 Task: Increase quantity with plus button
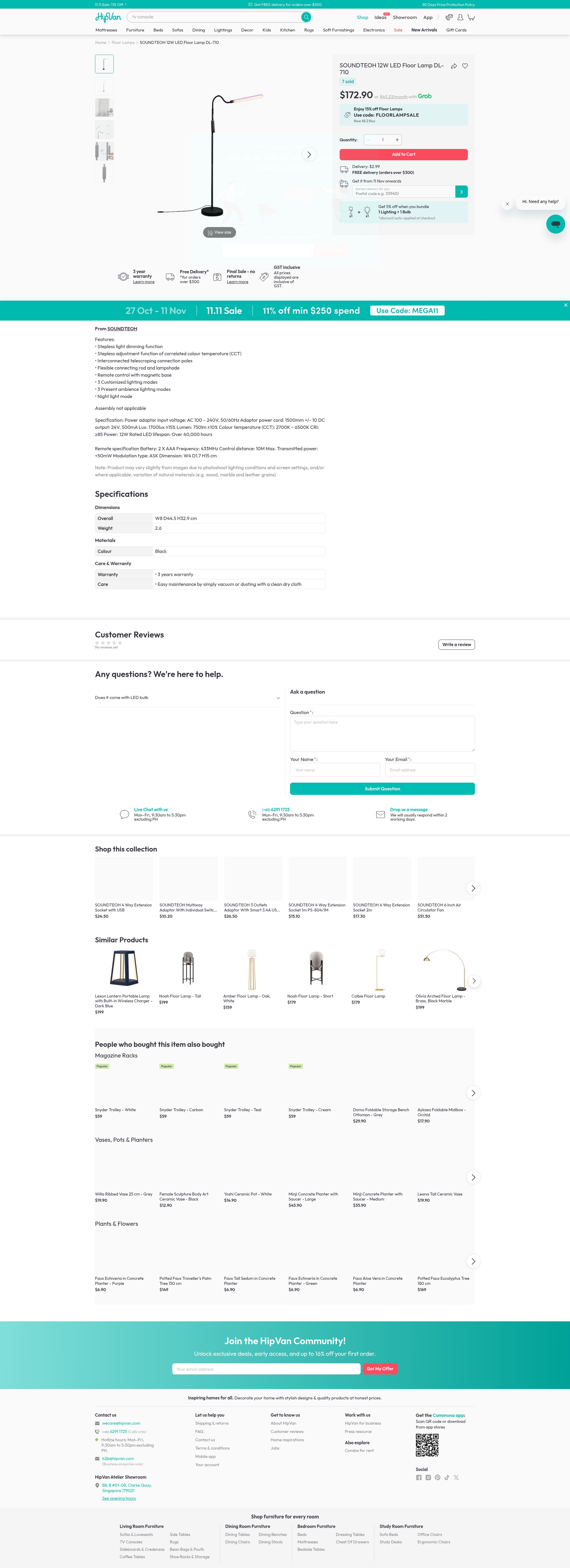397,140
